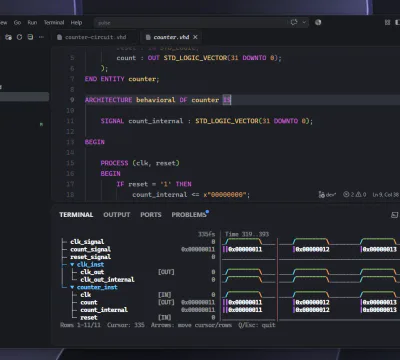
Task: Collapse the counter_inst tree node
Action: pos(72,287)
